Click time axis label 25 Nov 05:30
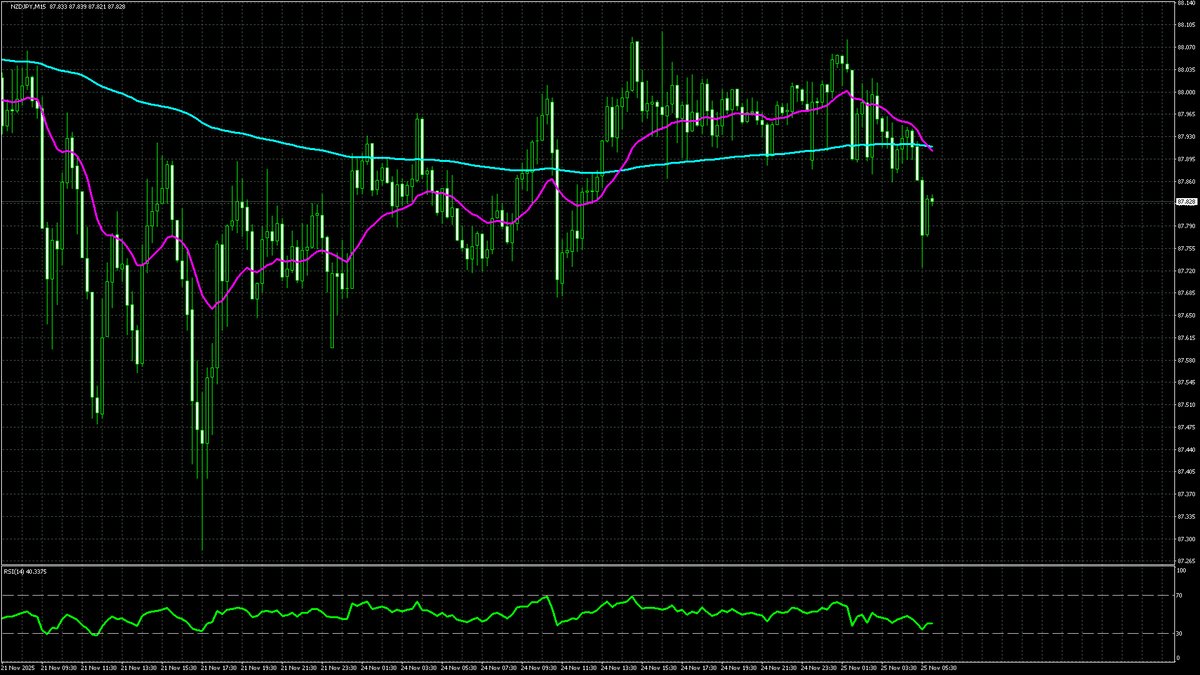 click(x=941, y=668)
